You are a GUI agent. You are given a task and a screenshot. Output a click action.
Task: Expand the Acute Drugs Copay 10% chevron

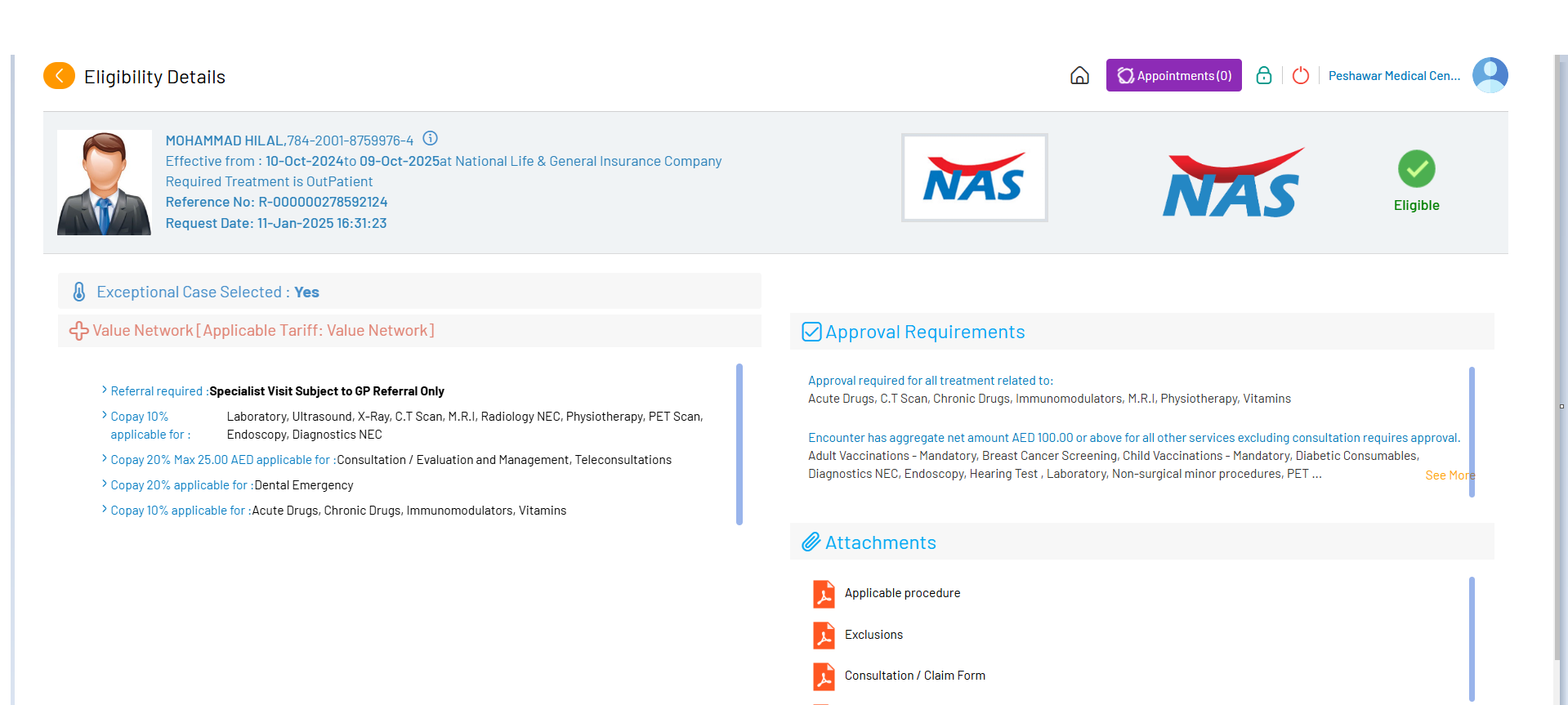[105, 509]
